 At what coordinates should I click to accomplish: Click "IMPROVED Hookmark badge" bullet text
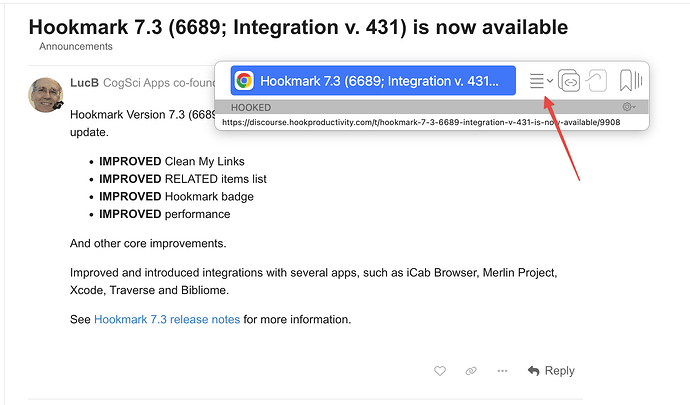click(176, 196)
